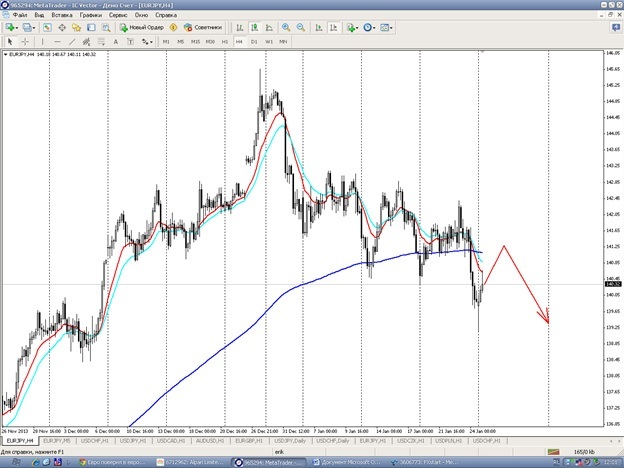Image resolution: width=624 pixels, height=468 pixels.
Task: Switch chart to candlestick display
Action: (255, 28)
